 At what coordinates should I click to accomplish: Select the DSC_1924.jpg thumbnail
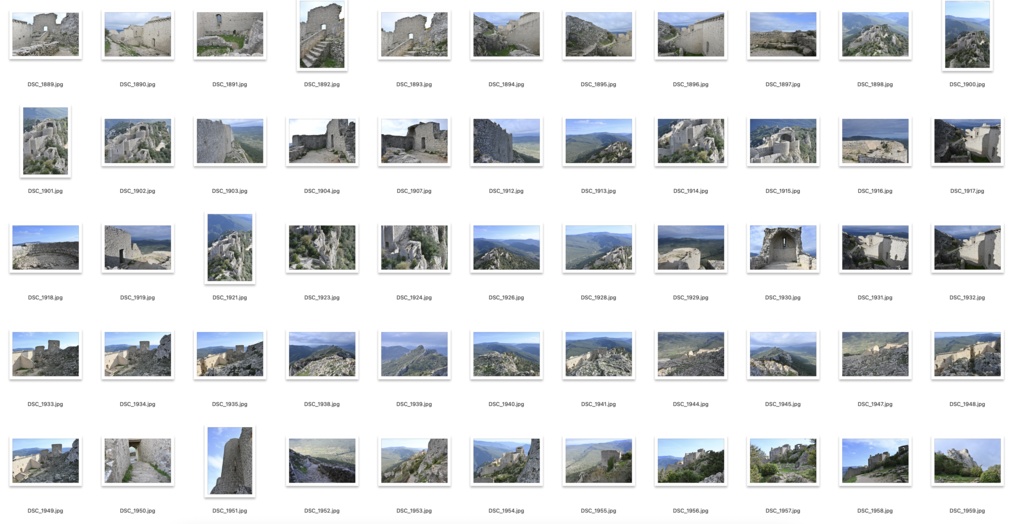414,248
